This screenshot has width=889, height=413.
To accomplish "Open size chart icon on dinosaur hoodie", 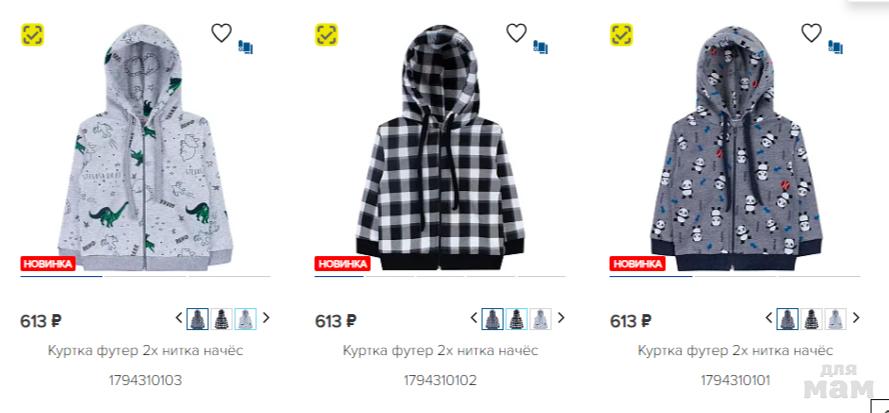I will coord(245,47).
